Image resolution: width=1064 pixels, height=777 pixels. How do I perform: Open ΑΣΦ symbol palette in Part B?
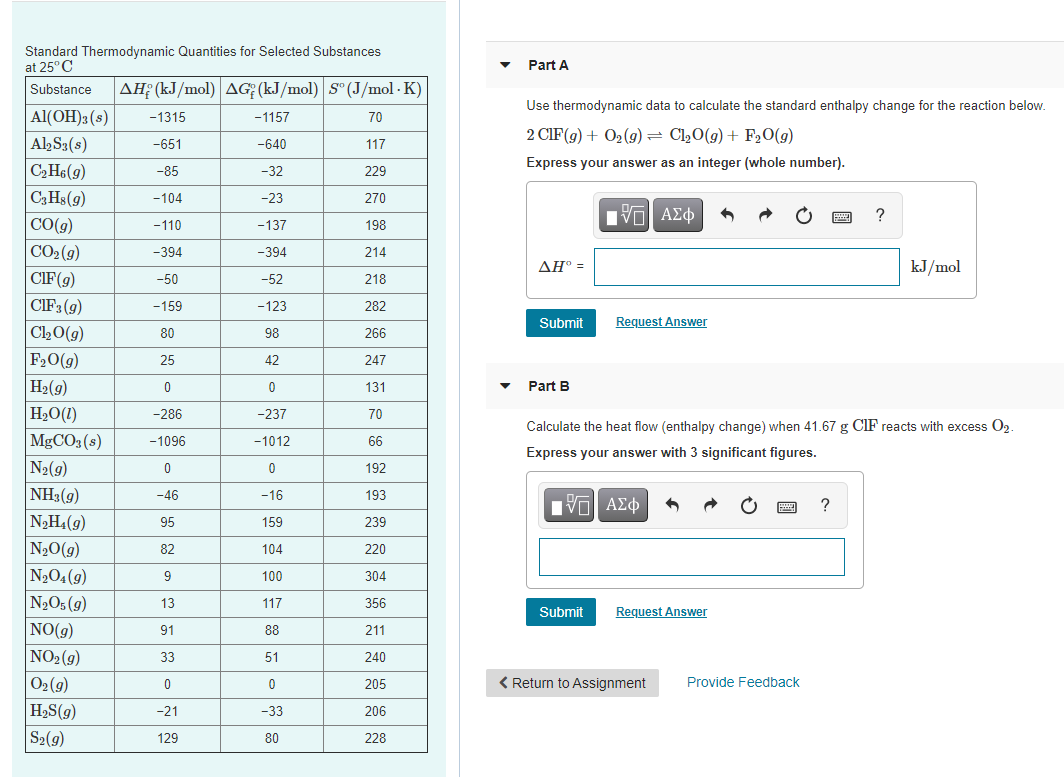pos(622,505)
